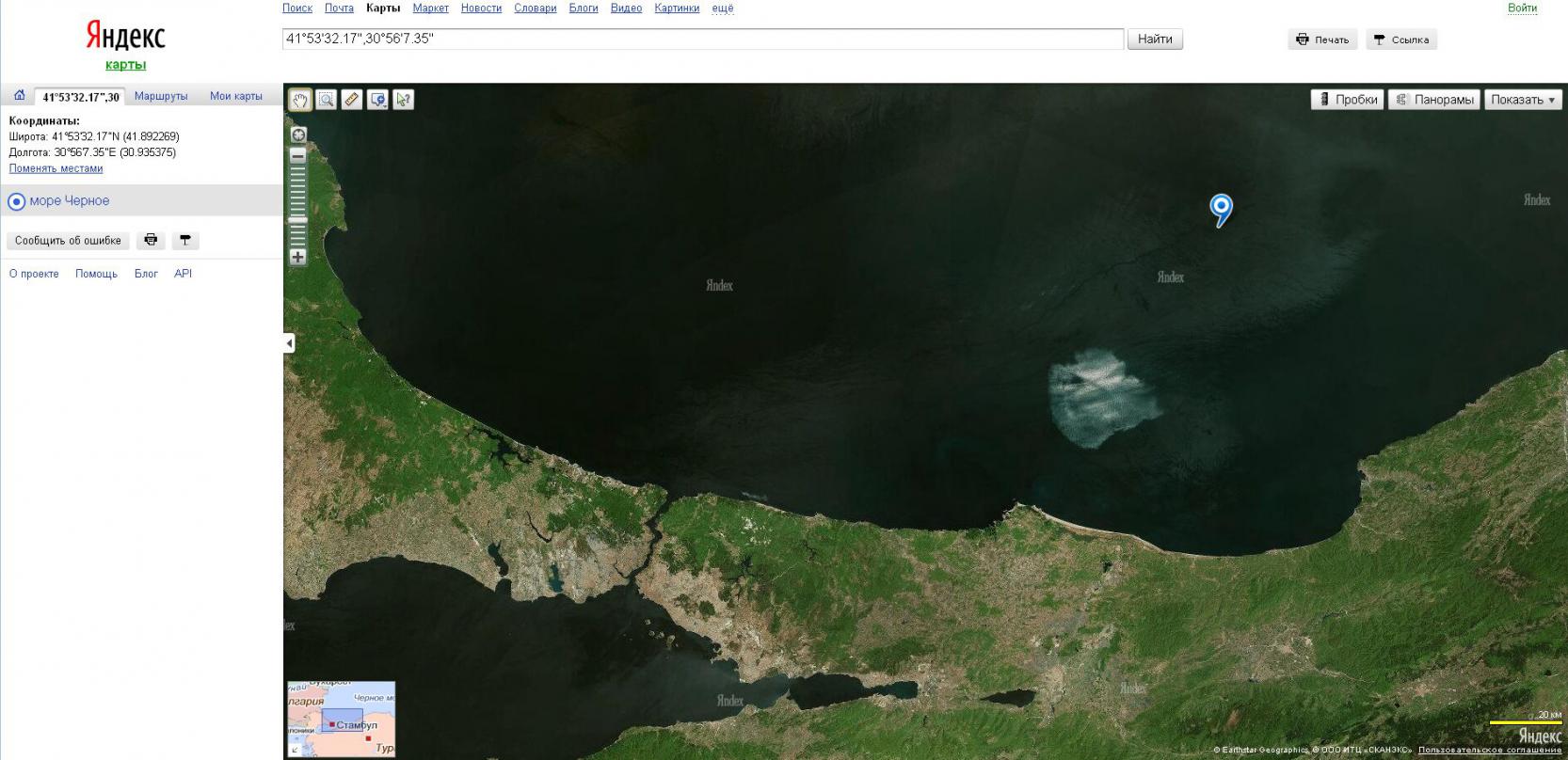Toggle the Панорамы panoramas layer

coord(1434,100)
